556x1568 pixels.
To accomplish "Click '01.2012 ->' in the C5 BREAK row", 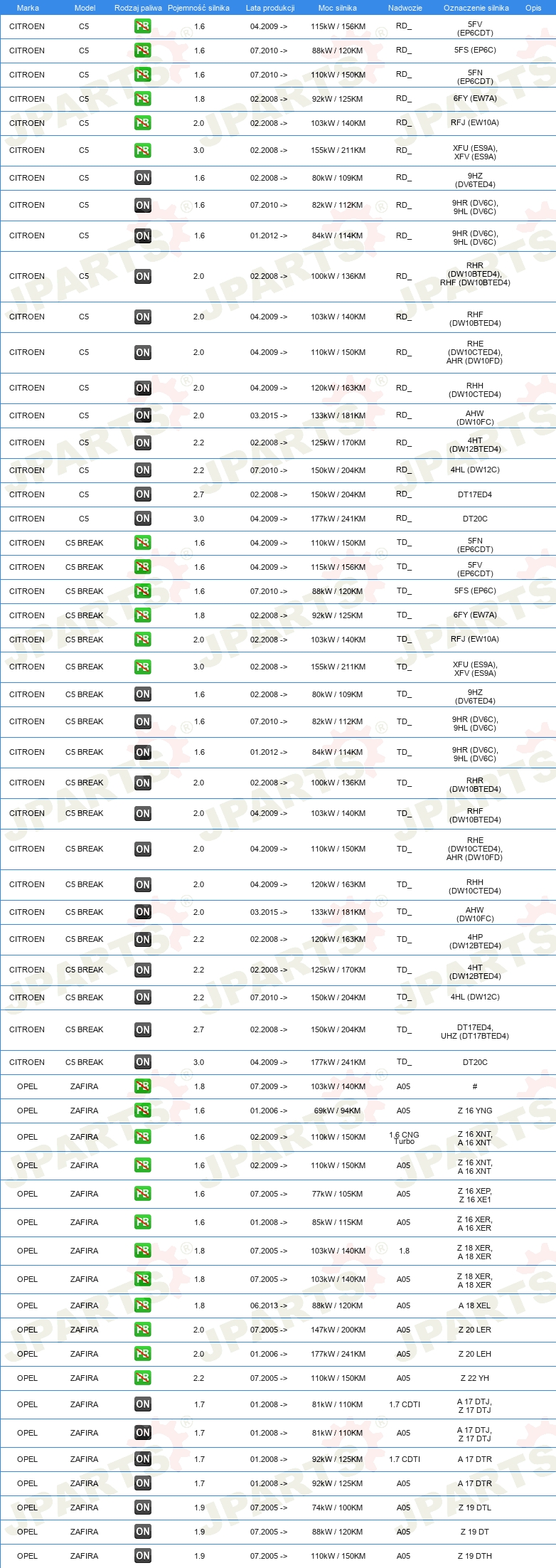I will tap(269, 752).
